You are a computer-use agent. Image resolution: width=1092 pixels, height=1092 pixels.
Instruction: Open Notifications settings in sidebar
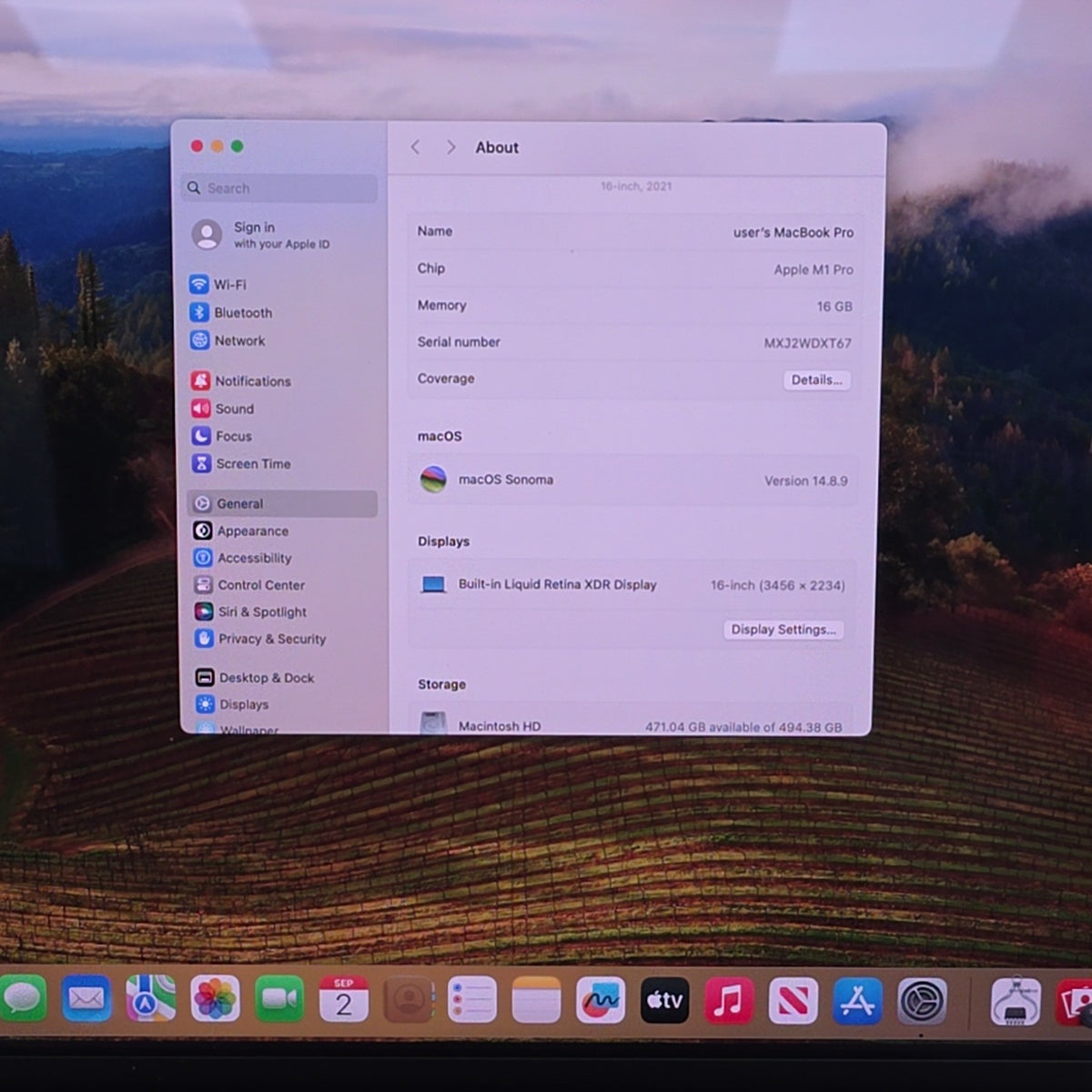point(241,381)
